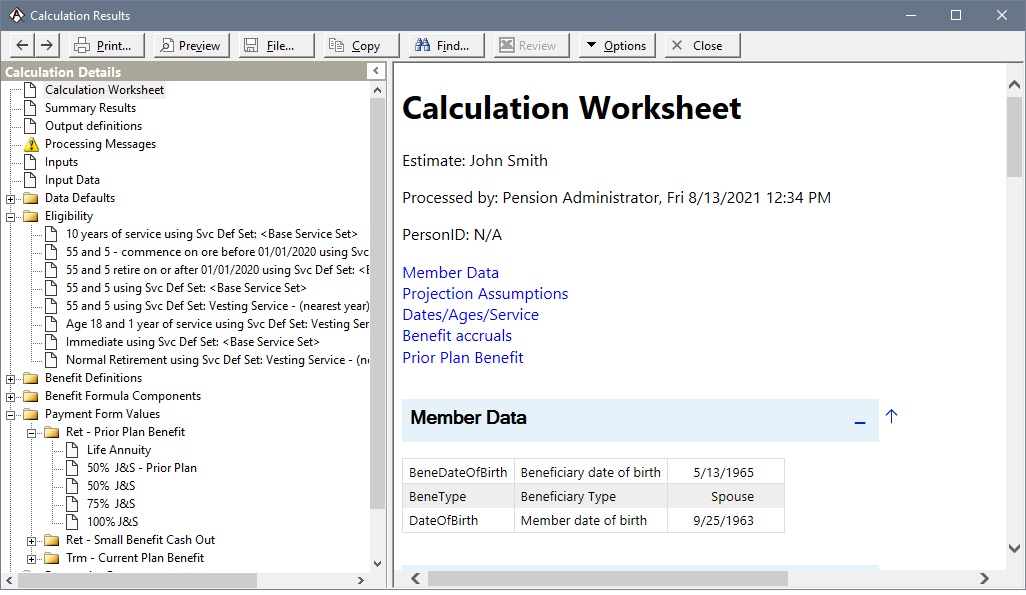Expand the Benefit Formula Components folder

click(x=11, y=396)
